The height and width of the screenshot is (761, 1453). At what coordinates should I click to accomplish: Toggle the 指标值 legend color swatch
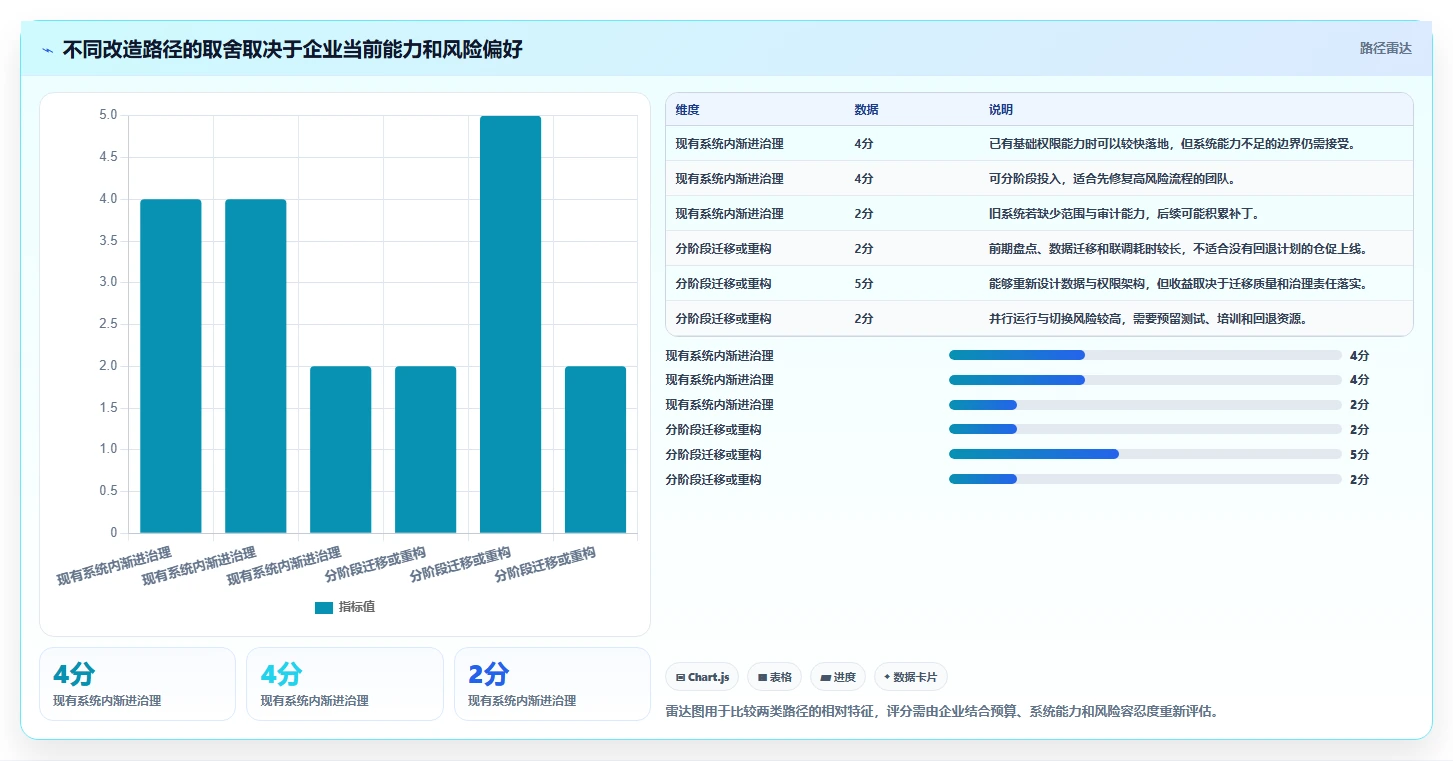(x=323, y=607)
